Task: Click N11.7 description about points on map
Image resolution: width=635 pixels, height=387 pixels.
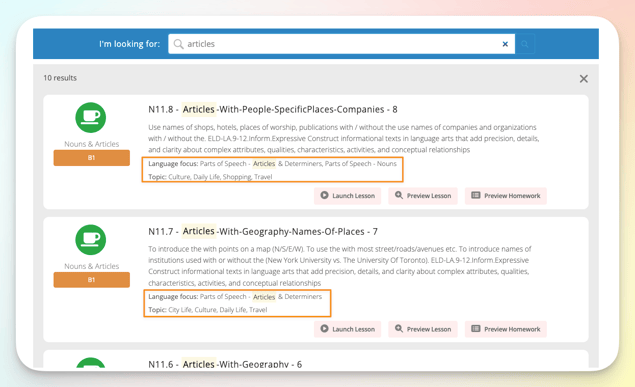Action: pos(340,266)
